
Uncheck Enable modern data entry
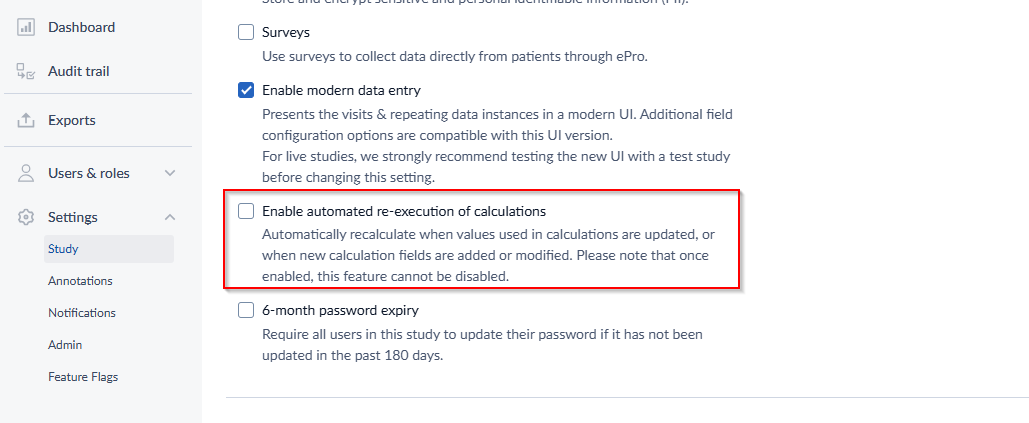click(x=246, y=91)
